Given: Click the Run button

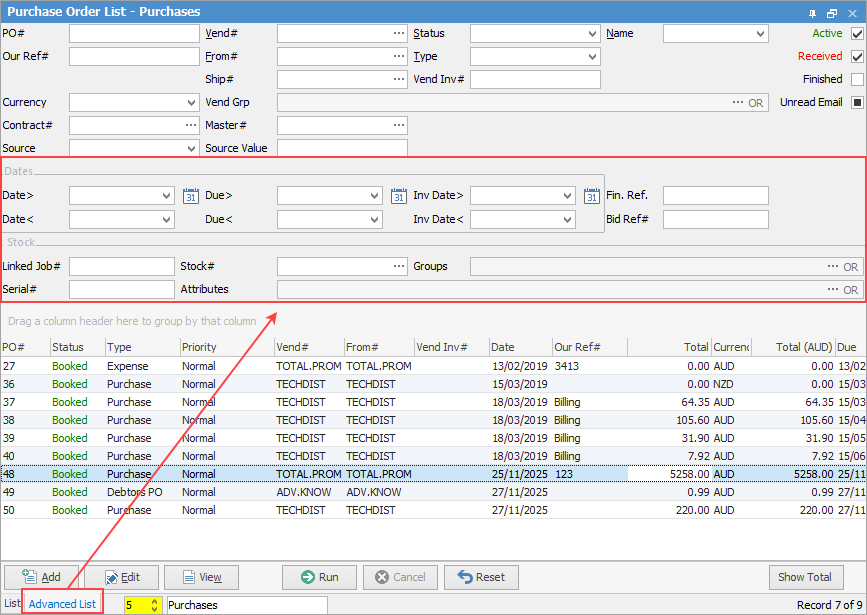Looking at the screenshot, I should click(x=320, y=577).
